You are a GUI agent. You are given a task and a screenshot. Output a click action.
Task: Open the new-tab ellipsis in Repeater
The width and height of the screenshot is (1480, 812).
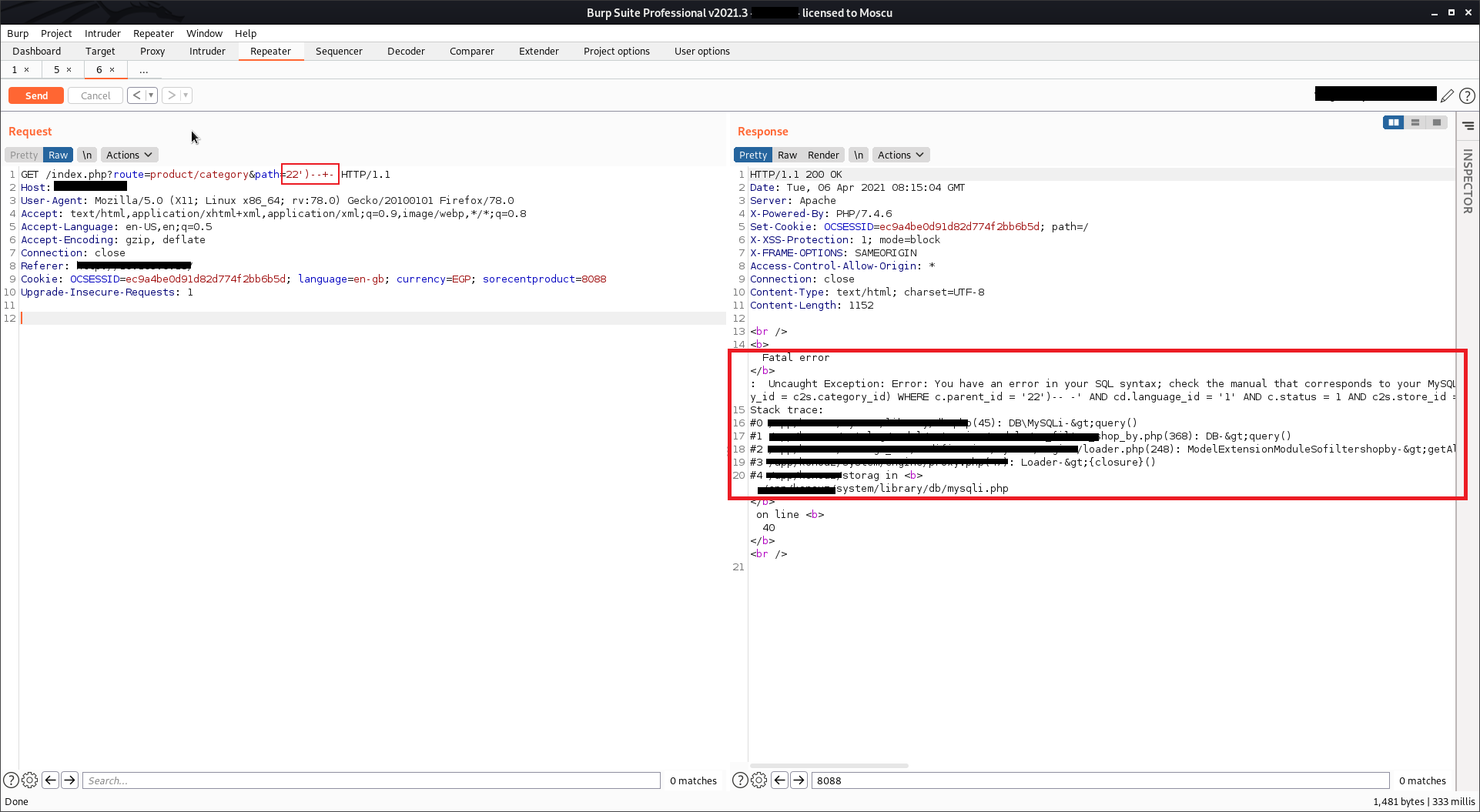point(144,70)
